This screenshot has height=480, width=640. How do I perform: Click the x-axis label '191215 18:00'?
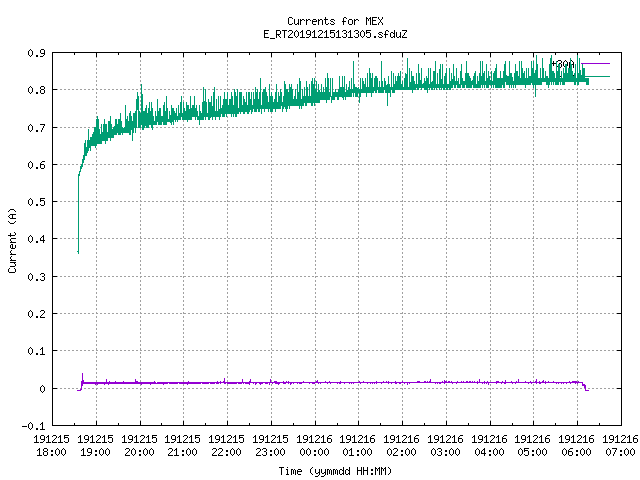pyautogui.click(x=51, y=446)
